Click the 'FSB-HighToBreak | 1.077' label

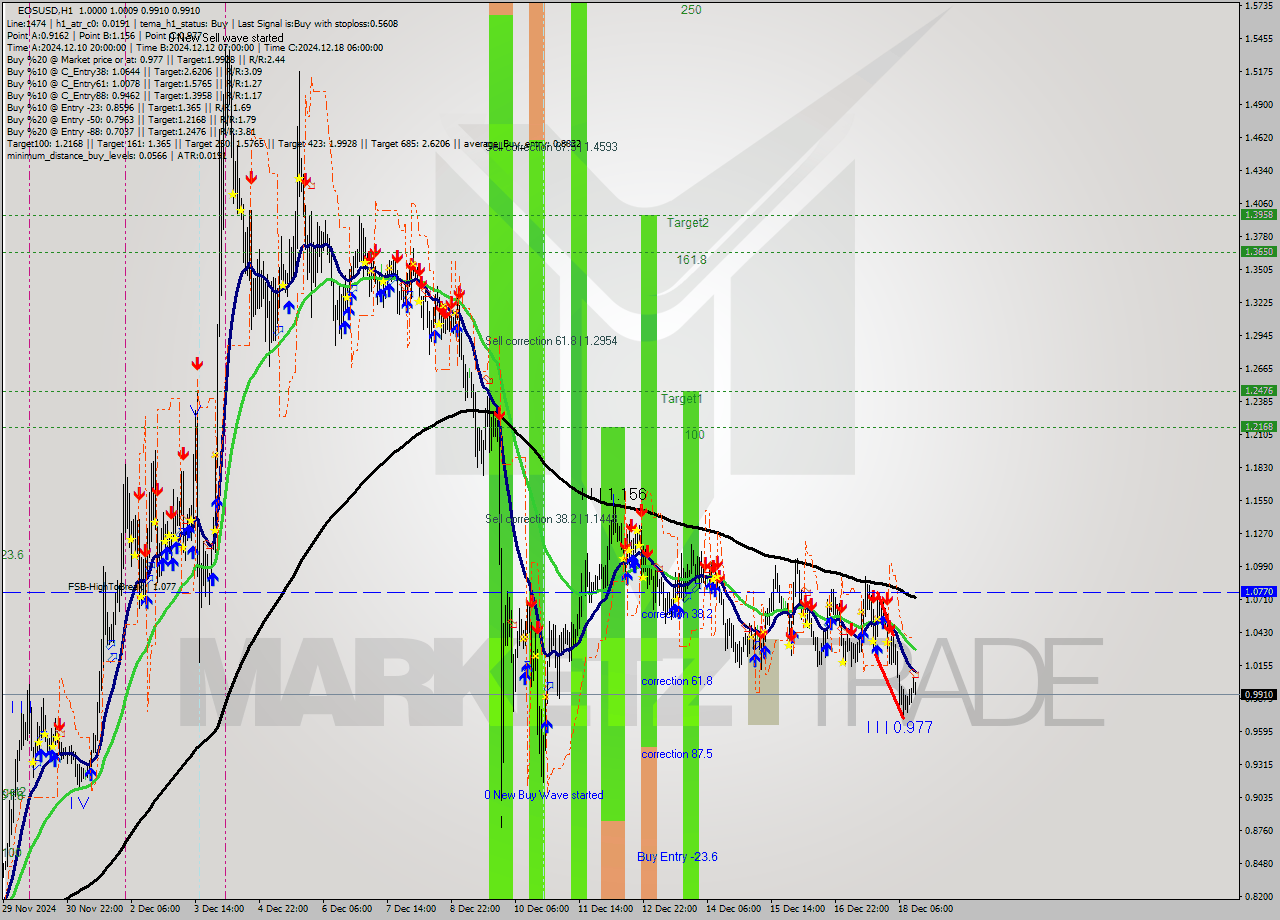(x=122, y=587)
